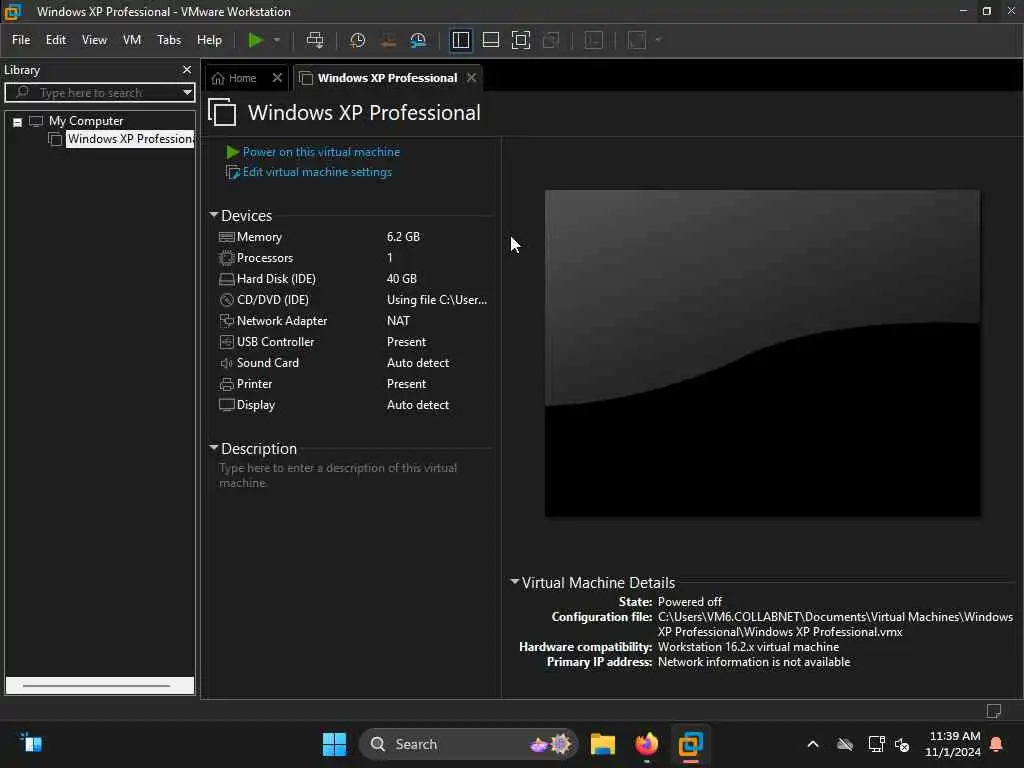This screenshot has height=768, width=1024.
Task: Click the Display device icon
Action: (227, 405)
